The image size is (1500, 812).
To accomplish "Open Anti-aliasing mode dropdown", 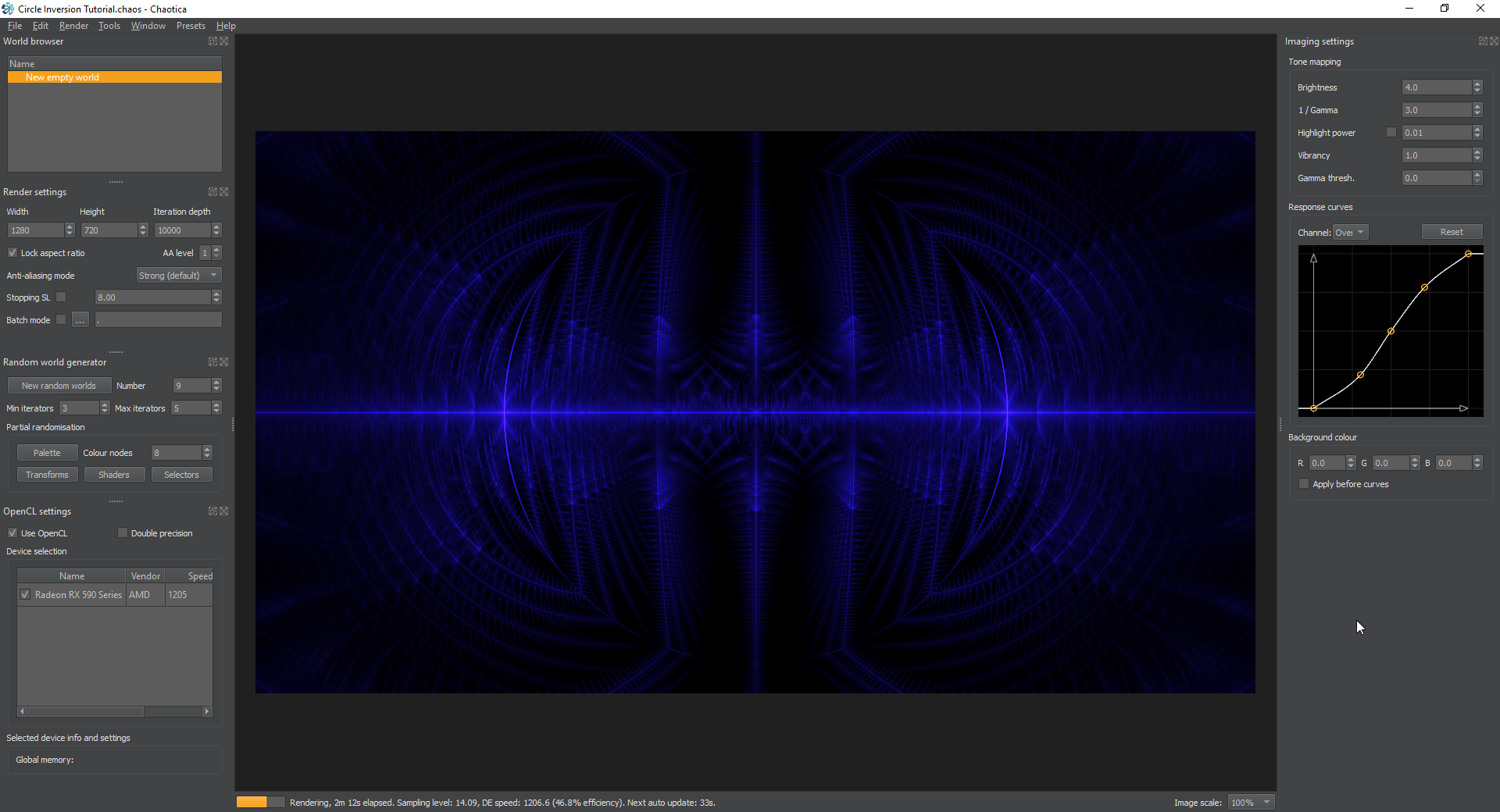I will pos(179,276).
